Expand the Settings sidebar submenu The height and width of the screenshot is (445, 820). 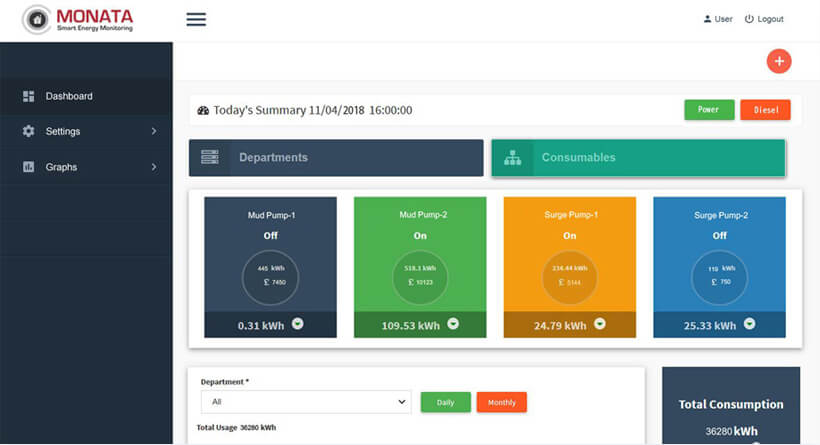(x=153, y=131)
